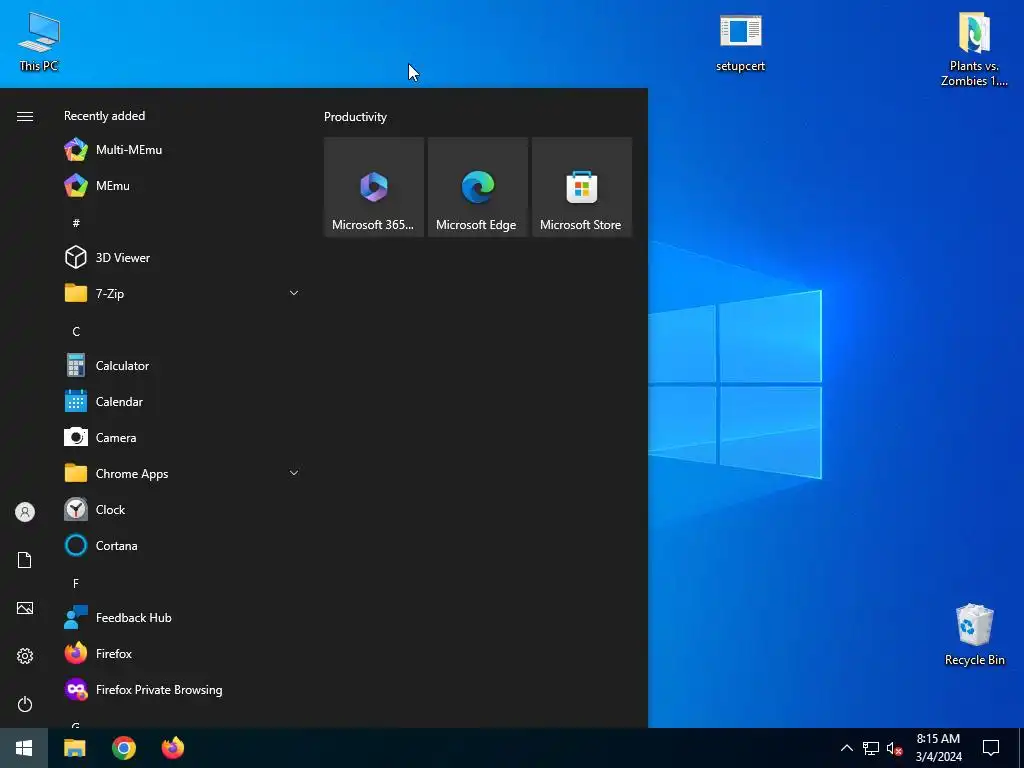This screenshot has height=768, width=1024.
Task: Open the Microsoft Store tile
Action: click(581, 187)
